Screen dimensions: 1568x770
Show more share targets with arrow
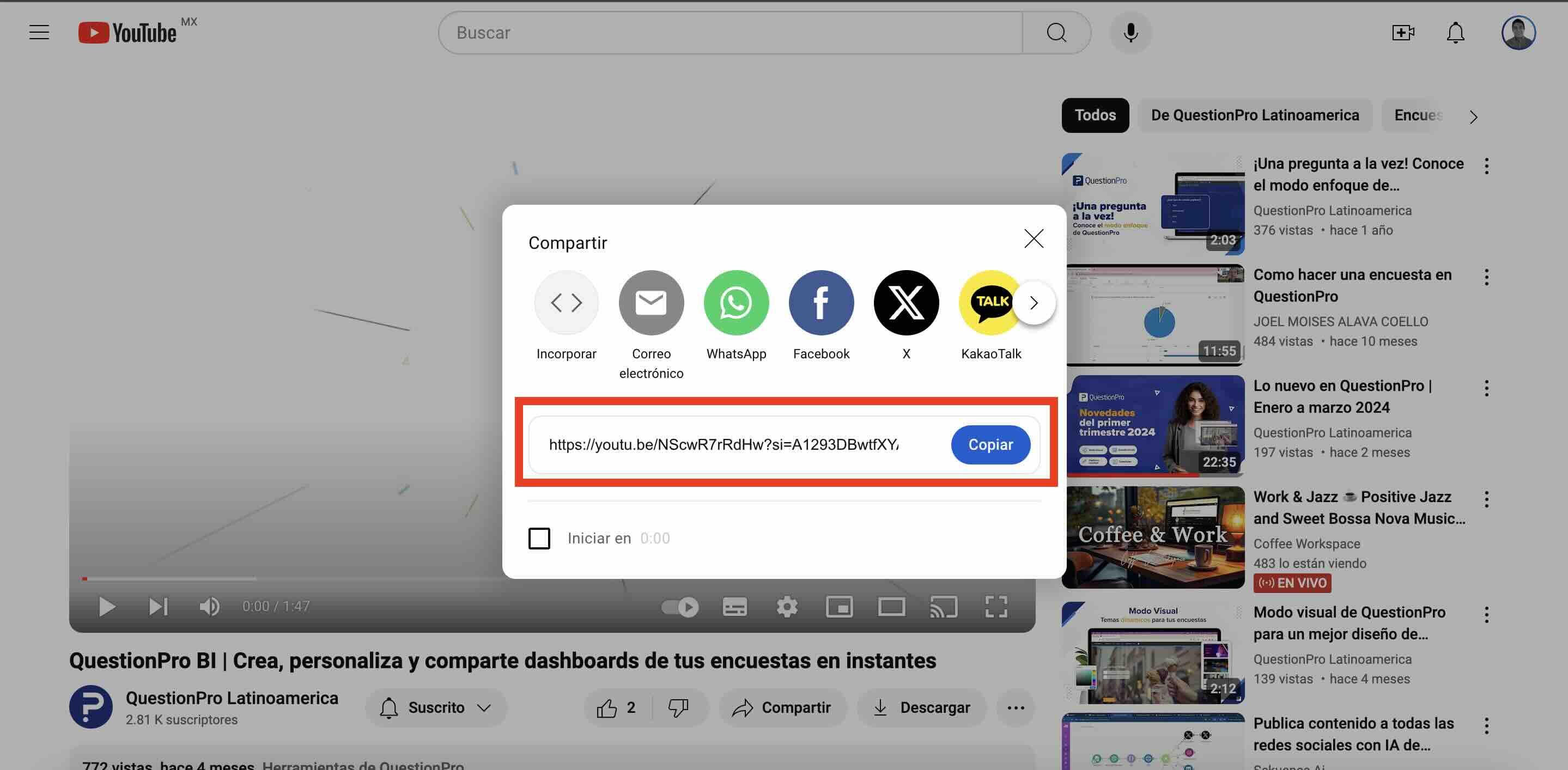(1034, 303)
